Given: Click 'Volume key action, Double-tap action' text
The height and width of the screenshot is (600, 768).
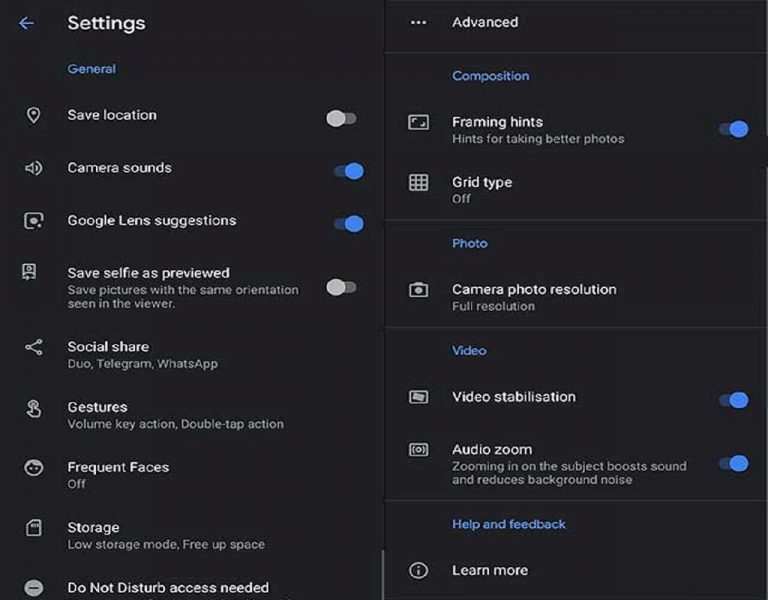Looking at the screenshot, I should tap(175, 424).
